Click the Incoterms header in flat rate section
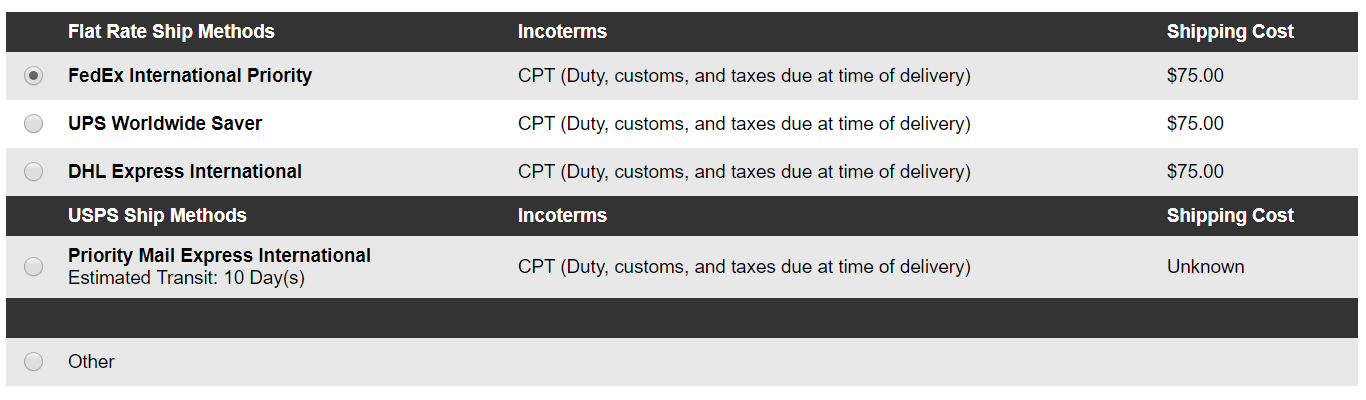The width and height of the screenshot is (1366, 400). (x=562, y=32)
